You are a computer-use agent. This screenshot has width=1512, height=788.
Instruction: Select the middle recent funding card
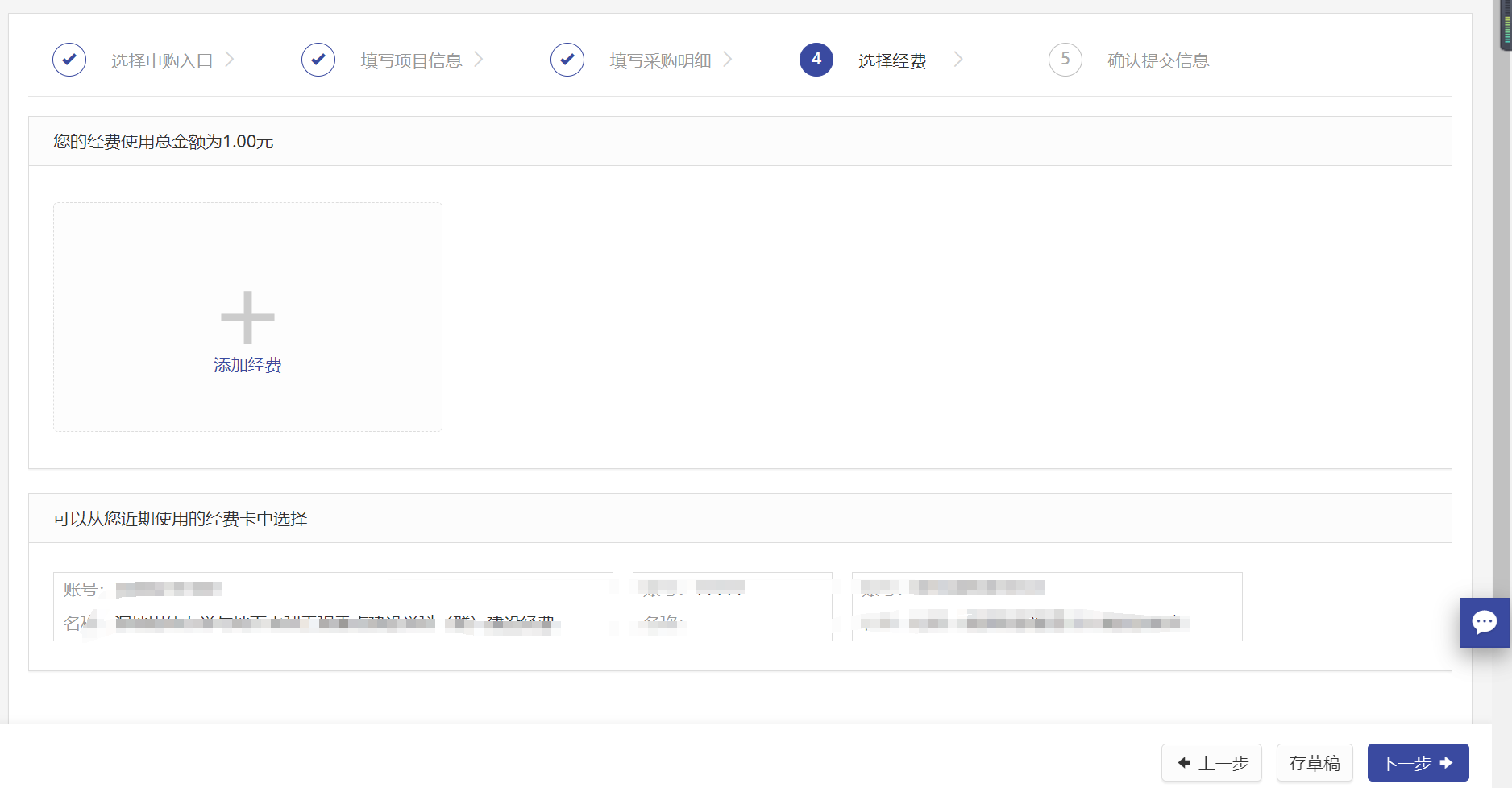coord(732,607)
